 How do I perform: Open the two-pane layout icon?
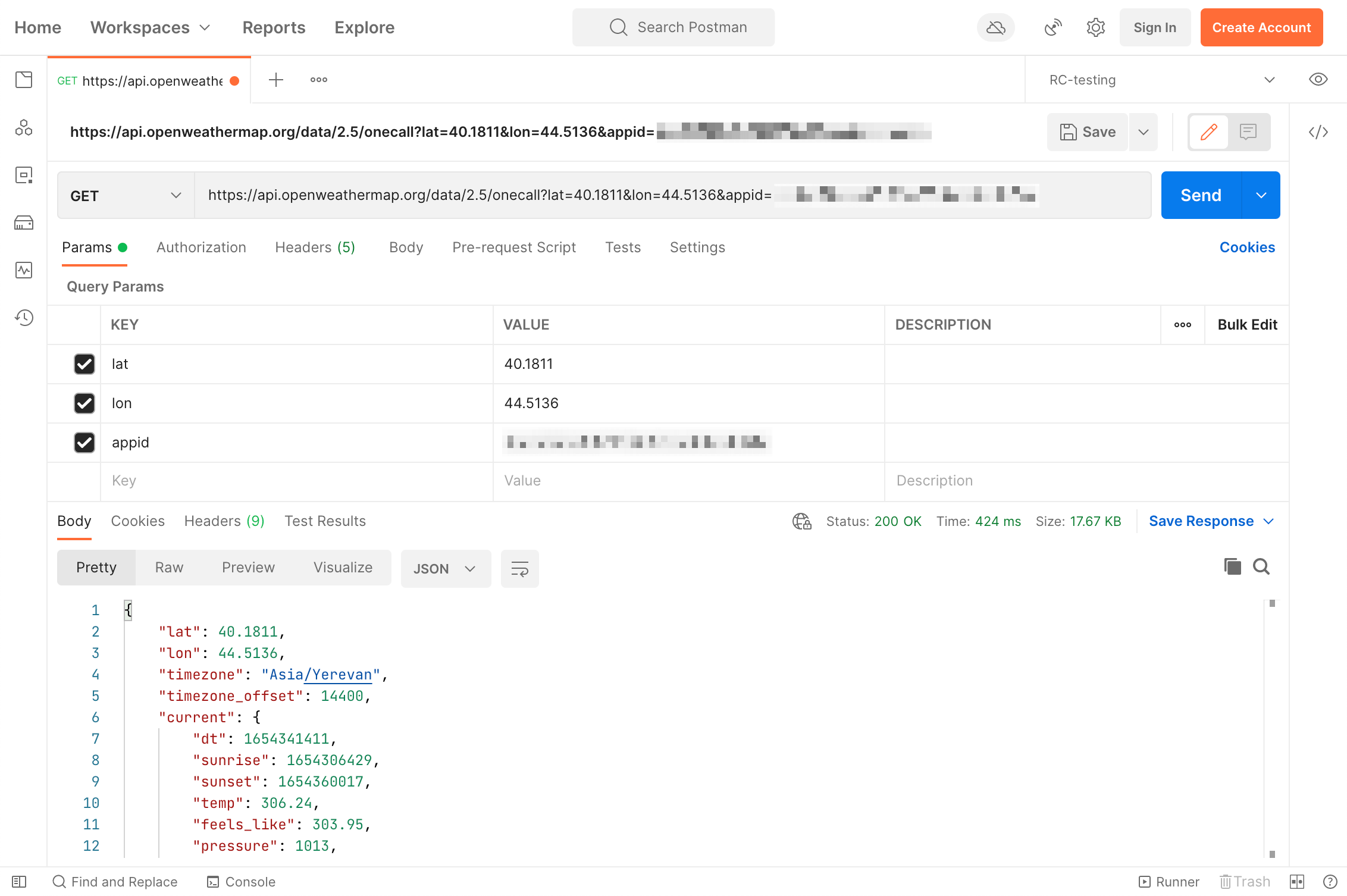(1297, 882)
